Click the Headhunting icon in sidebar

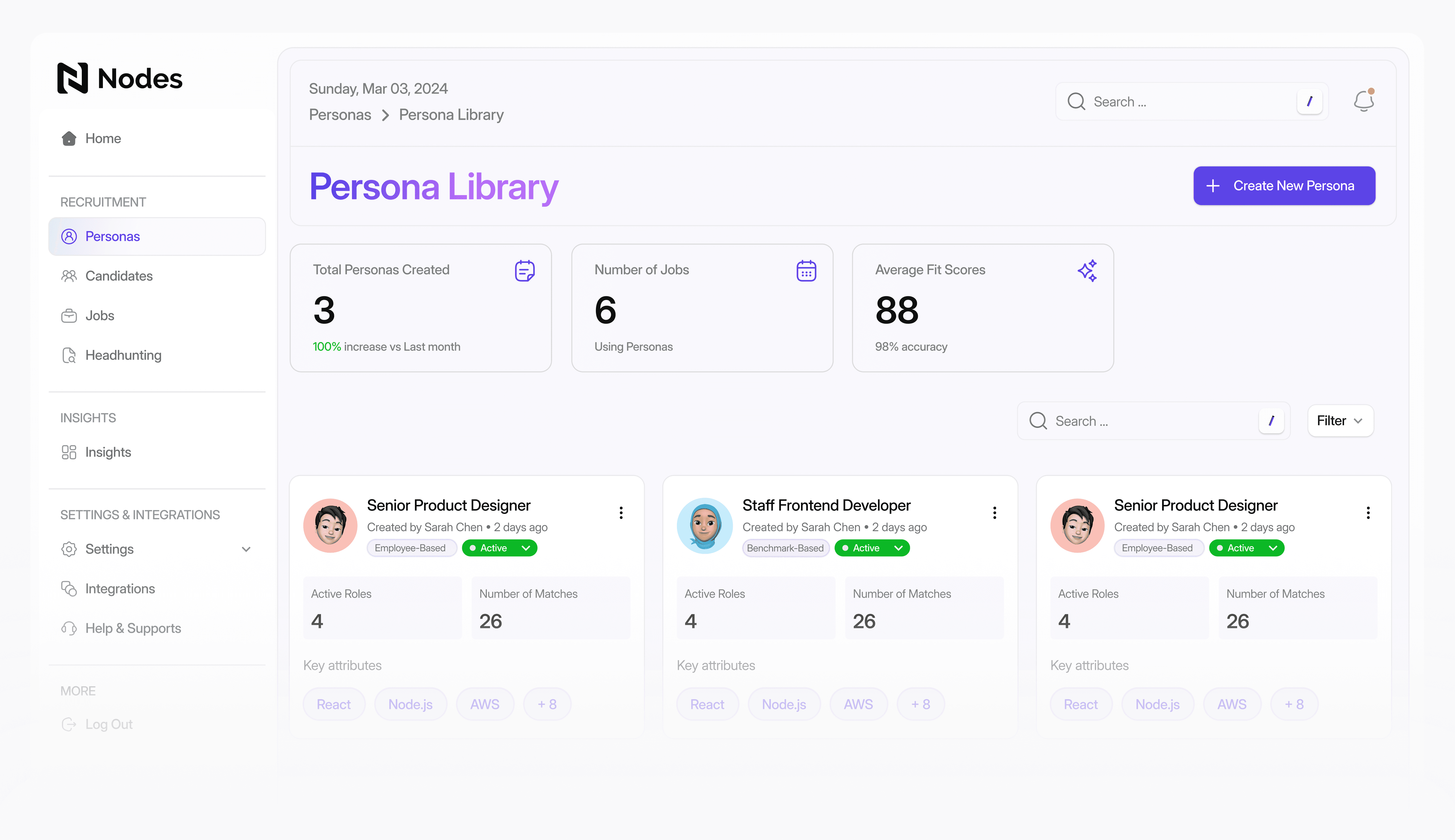(x=69, y=355)
